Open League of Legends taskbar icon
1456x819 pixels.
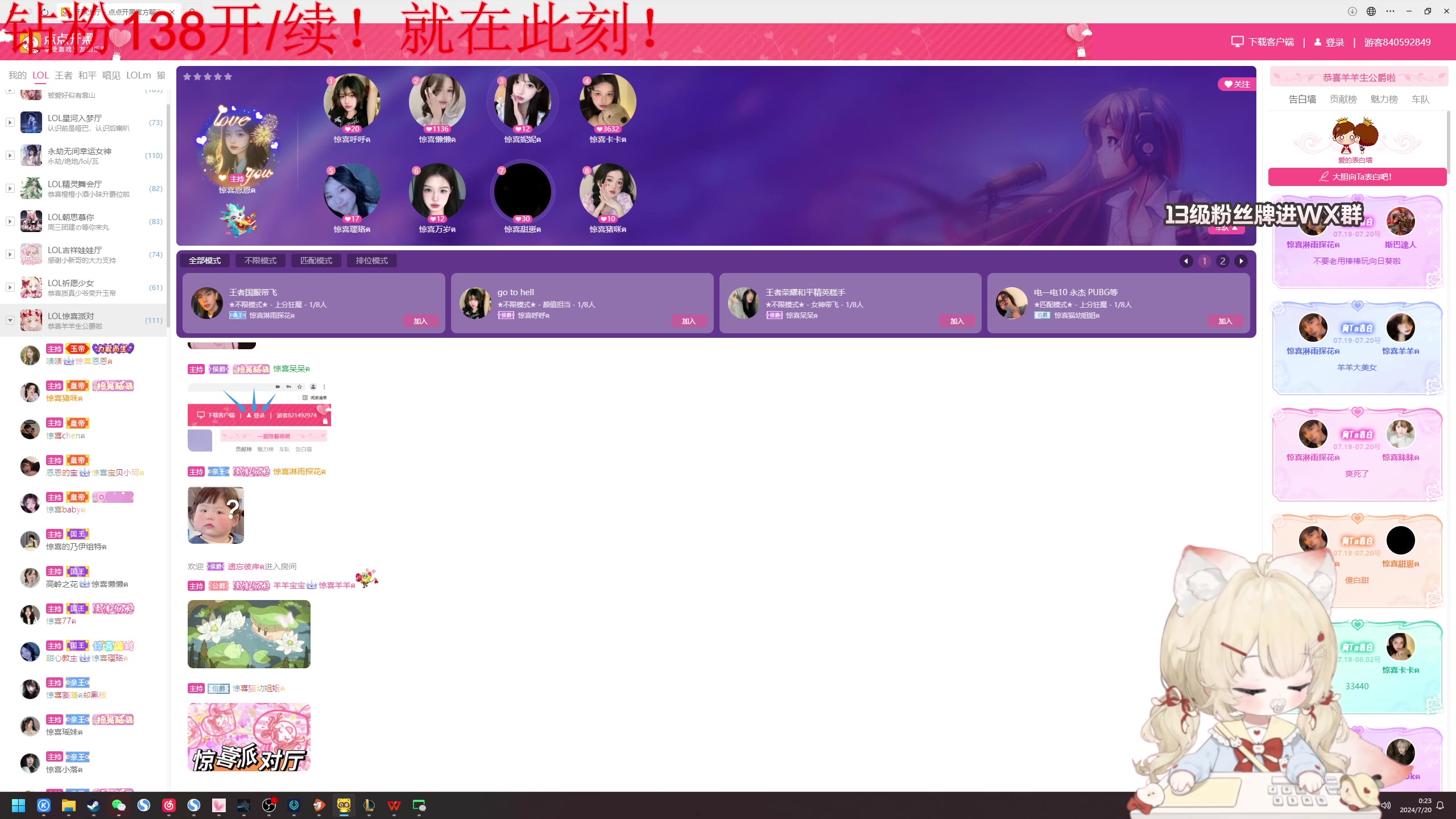[369, 805]
